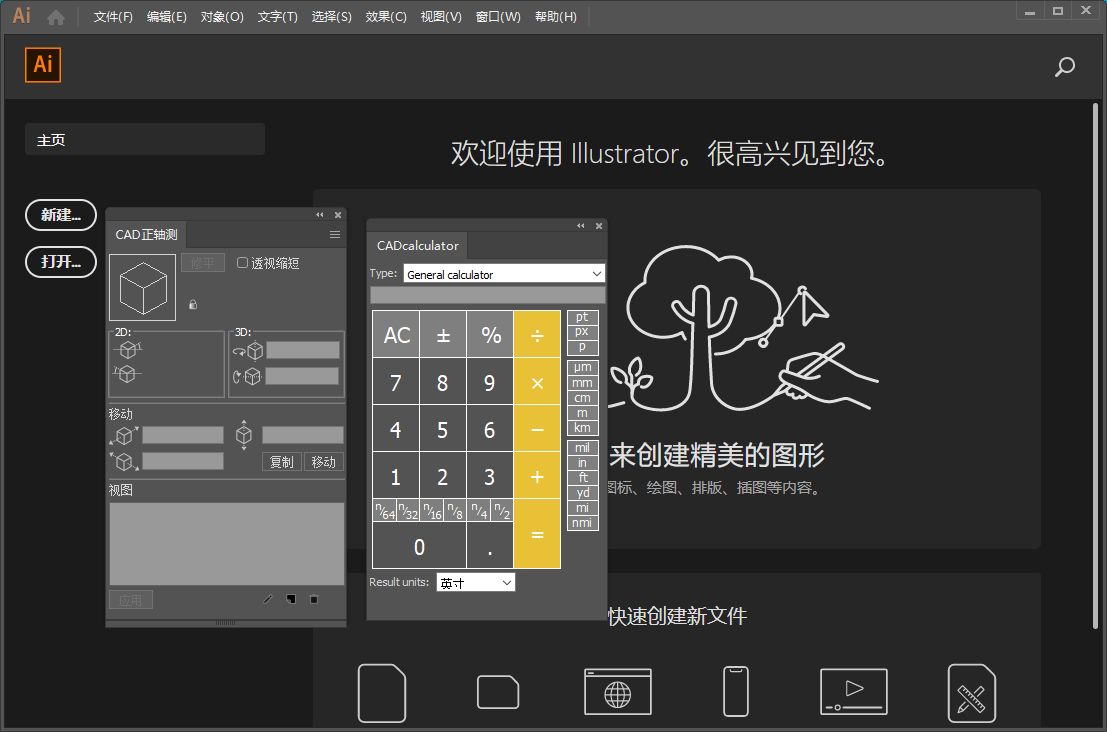Click the first 3D rotation angle input field

click(x=303, y=350)
